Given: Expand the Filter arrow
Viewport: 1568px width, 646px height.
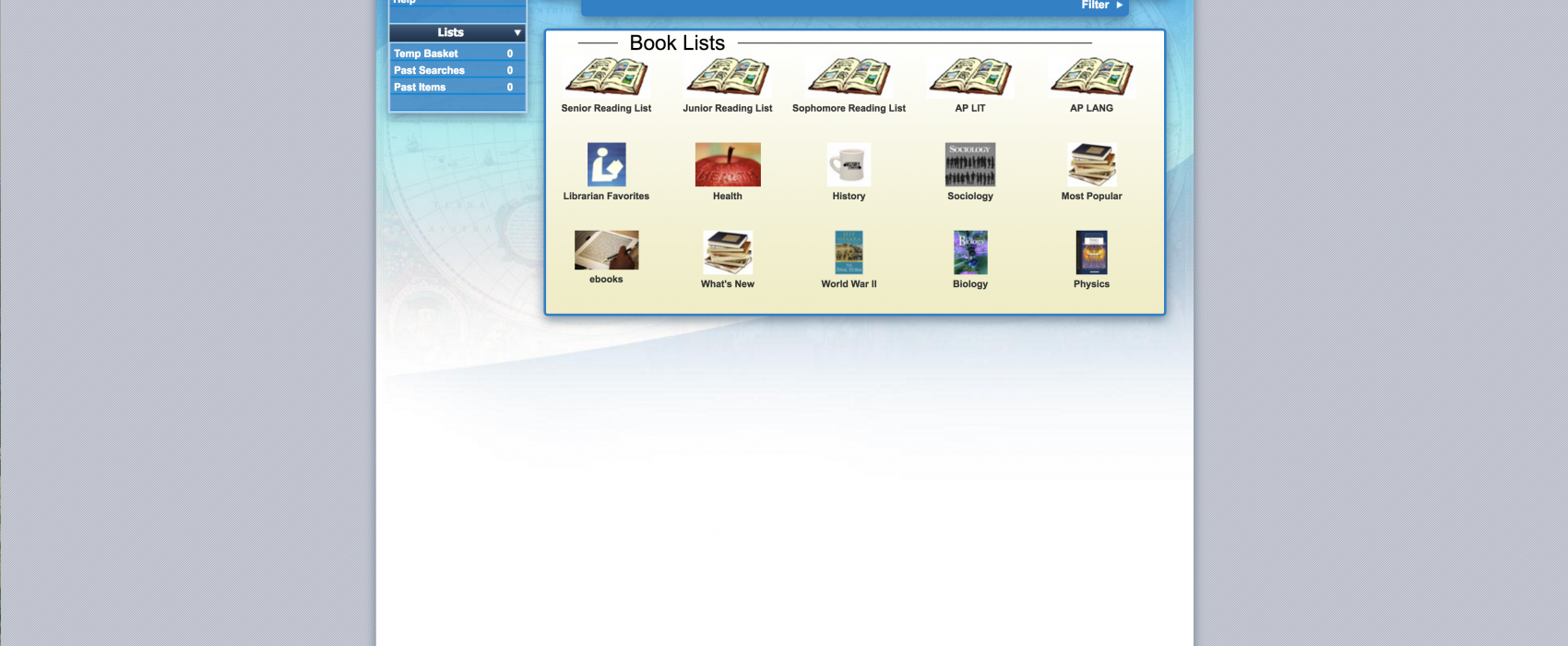Looking at the screenshot, I should [1120, 6].
